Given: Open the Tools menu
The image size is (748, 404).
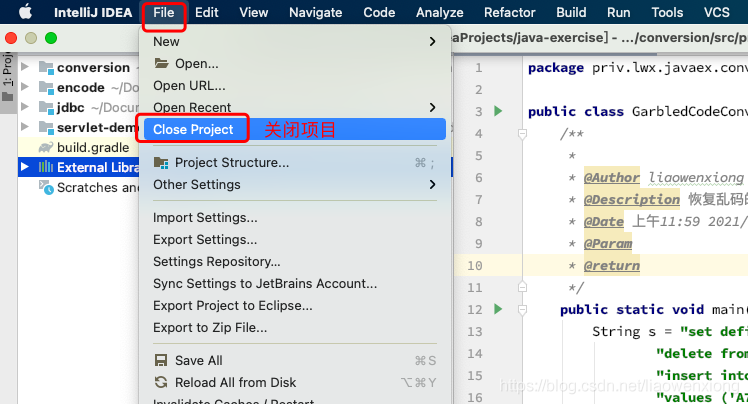Looking at the screenshot, I should 667,12.
